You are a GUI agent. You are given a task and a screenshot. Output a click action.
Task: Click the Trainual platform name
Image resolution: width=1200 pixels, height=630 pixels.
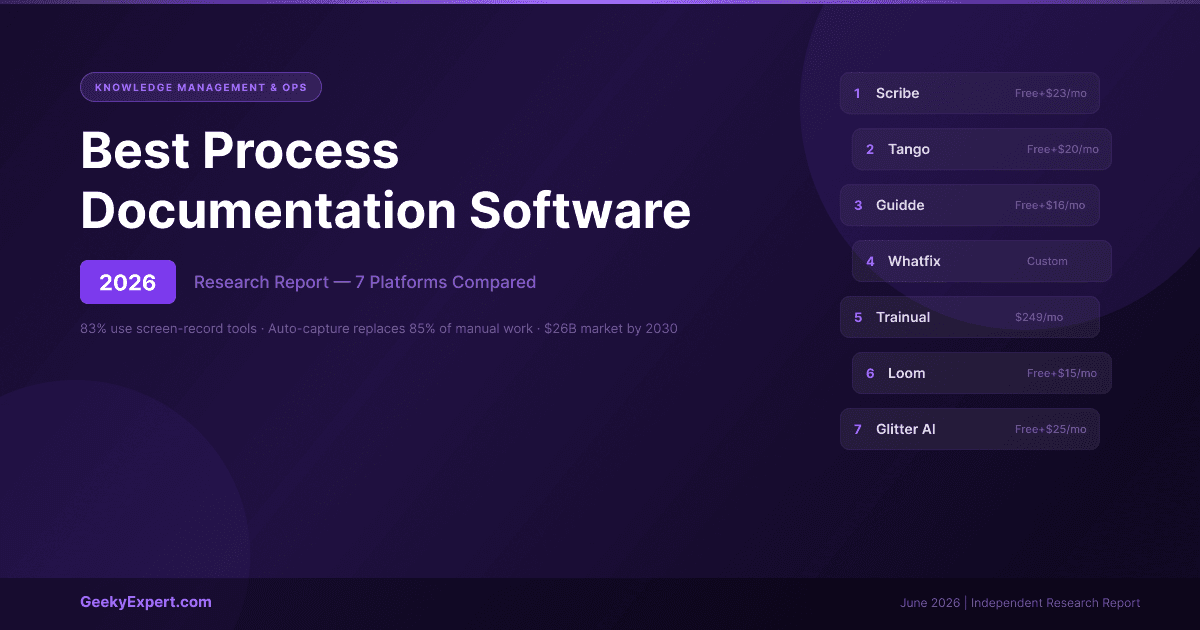[x=903, y=317]
